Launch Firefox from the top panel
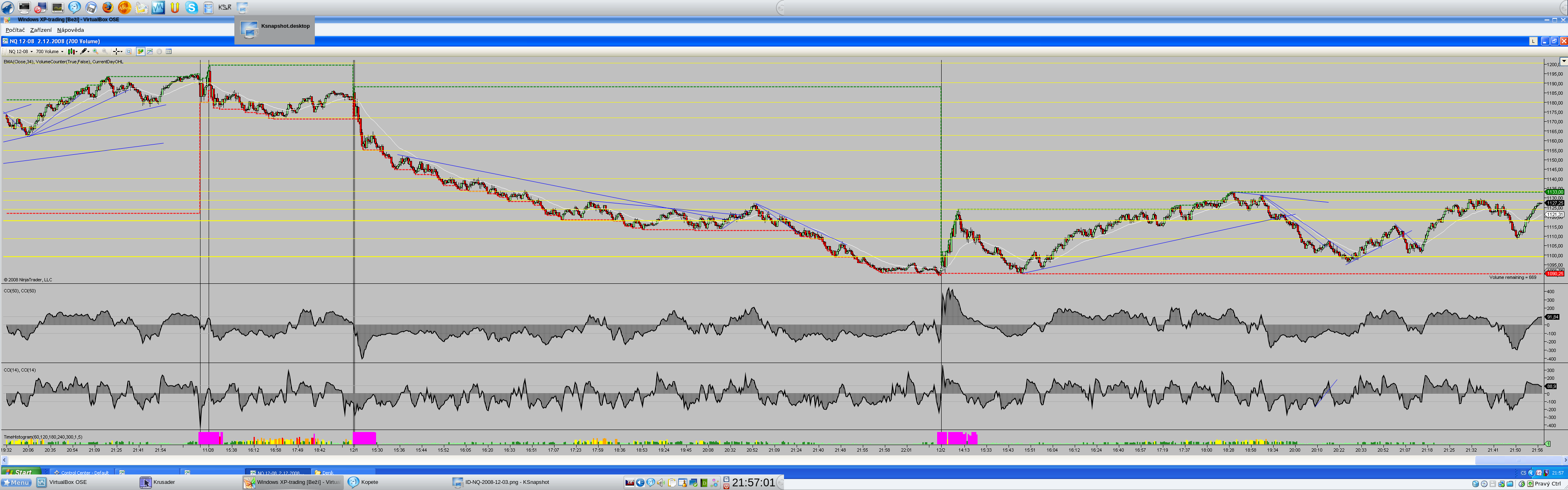Viewport: 1568px width, 490px height. (x=107, y=7)
